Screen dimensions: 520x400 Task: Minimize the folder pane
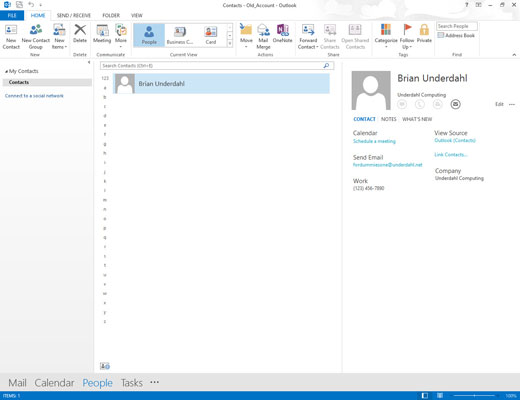pyautogui.click(x=89, y=62)
